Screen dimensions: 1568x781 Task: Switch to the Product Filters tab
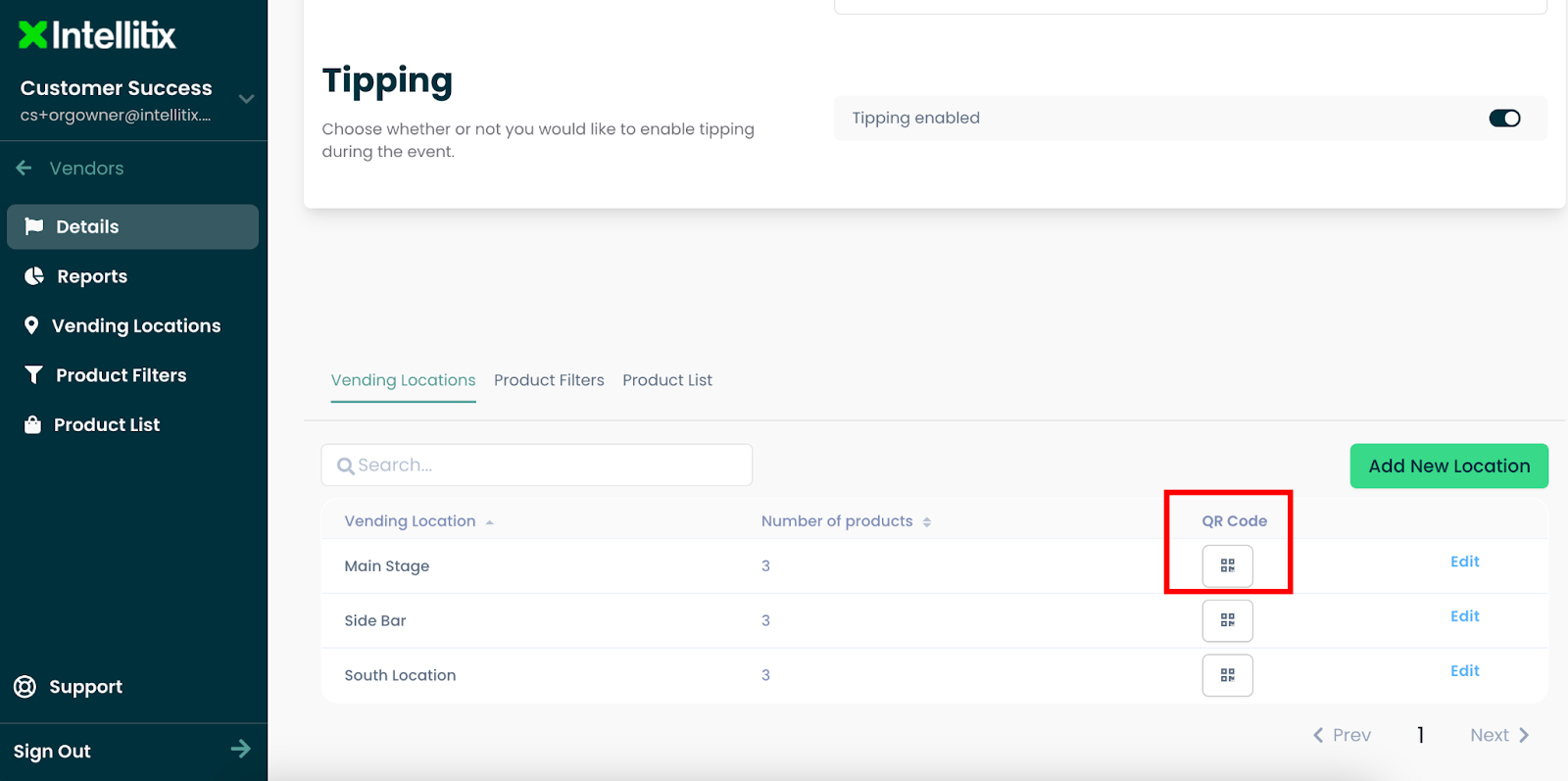pos(549,380)
